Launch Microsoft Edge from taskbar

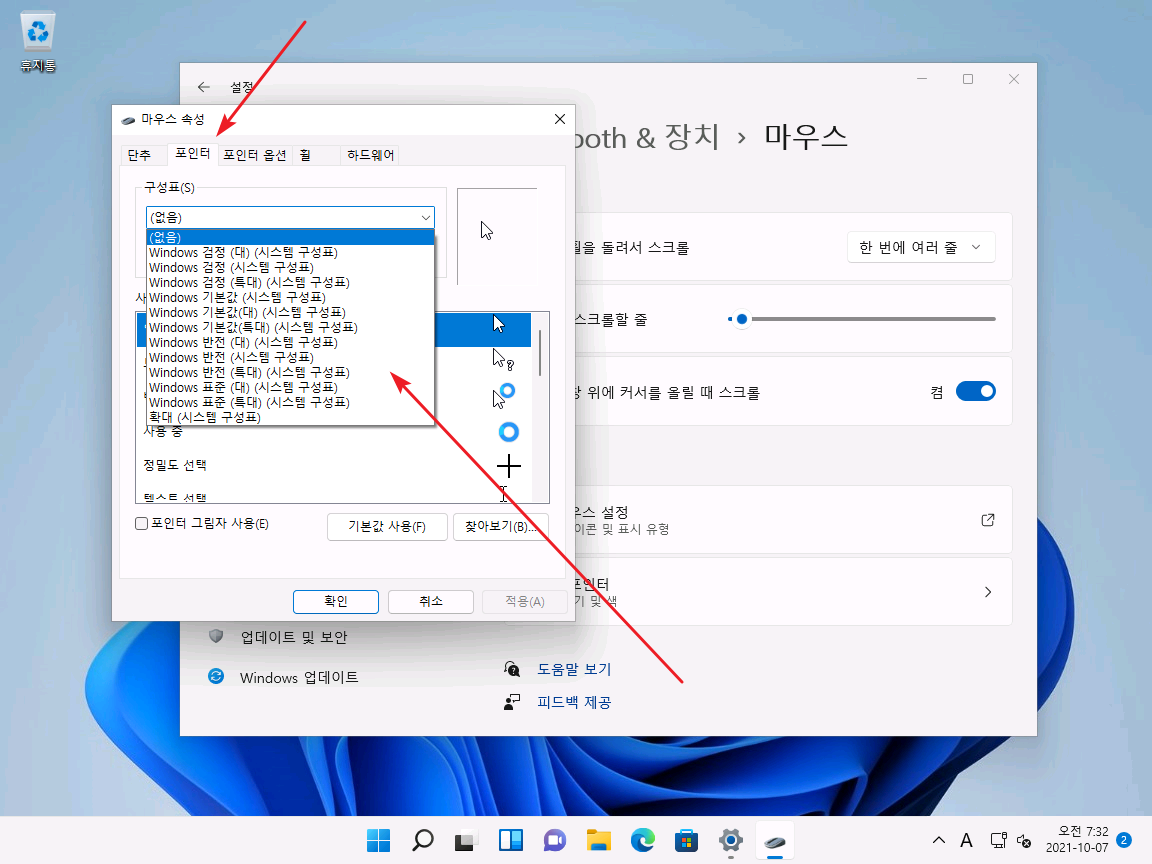643,840
